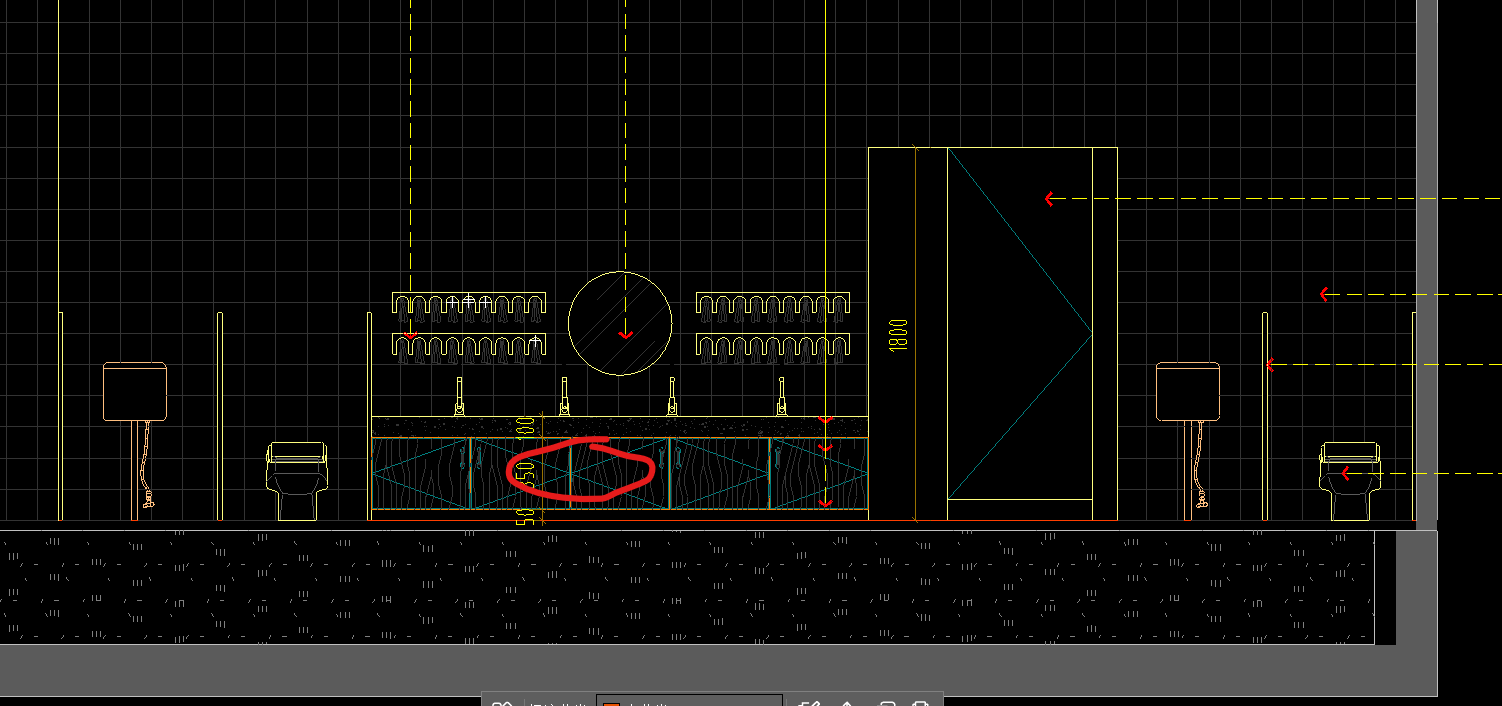Select the leftmost vanity cabinet door
The image size is (1502, 706).
[x=421, y=473]
